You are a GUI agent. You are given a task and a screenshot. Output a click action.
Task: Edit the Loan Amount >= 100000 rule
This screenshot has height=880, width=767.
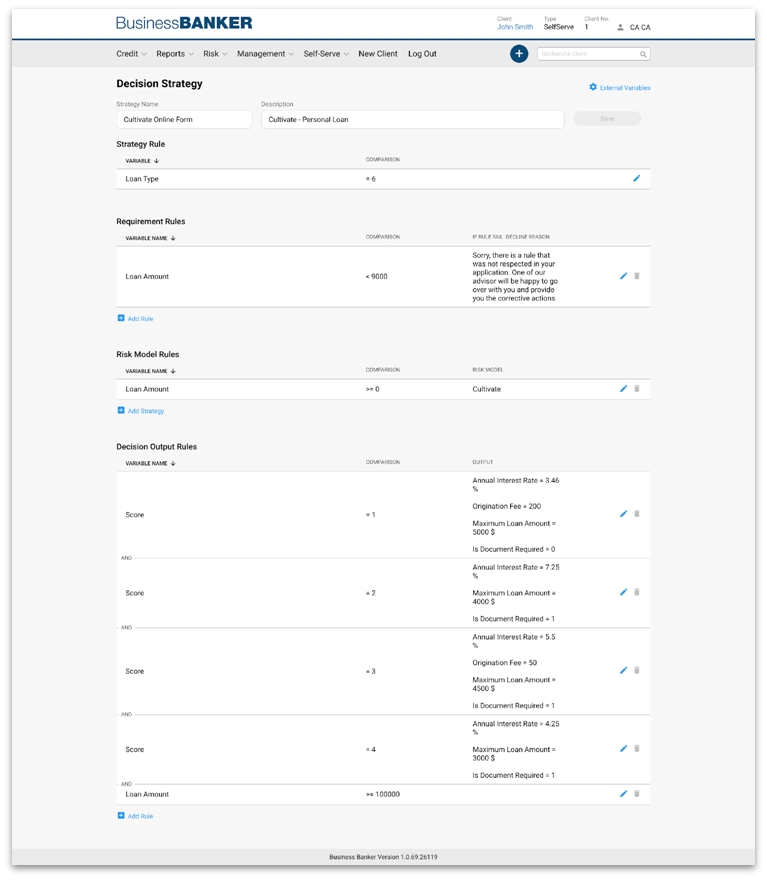[623, 794]
